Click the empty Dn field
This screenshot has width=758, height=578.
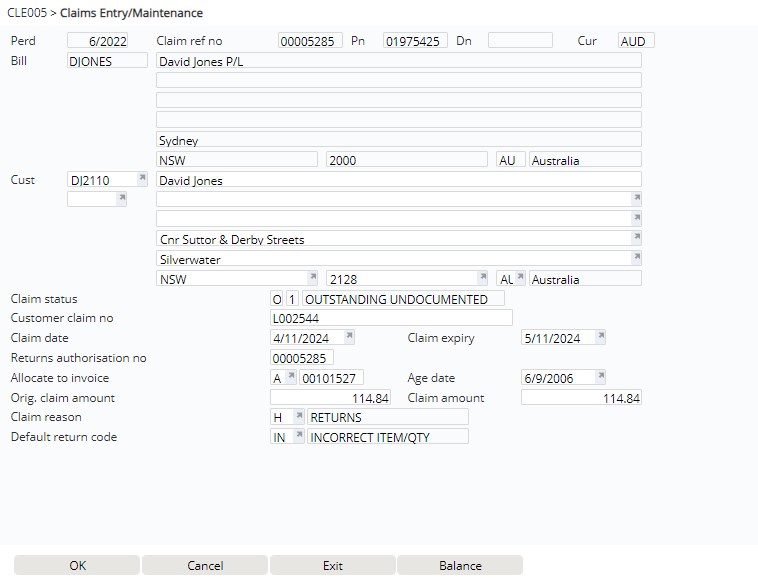(x=519, y=41)
